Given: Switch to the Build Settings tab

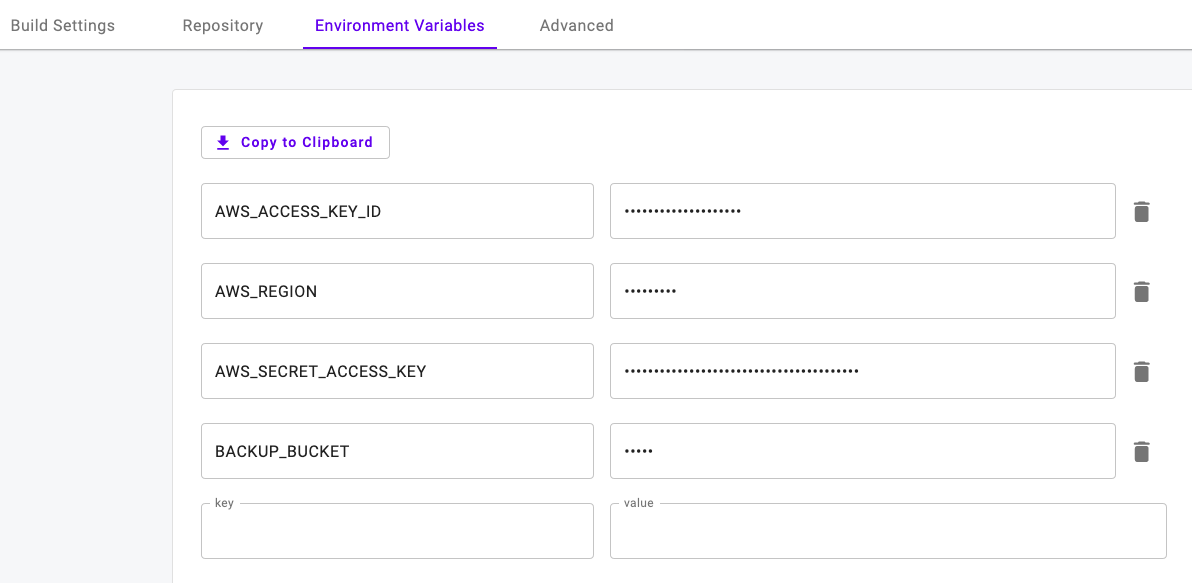Looking at the screenshot, I should (x=63, y=26).
